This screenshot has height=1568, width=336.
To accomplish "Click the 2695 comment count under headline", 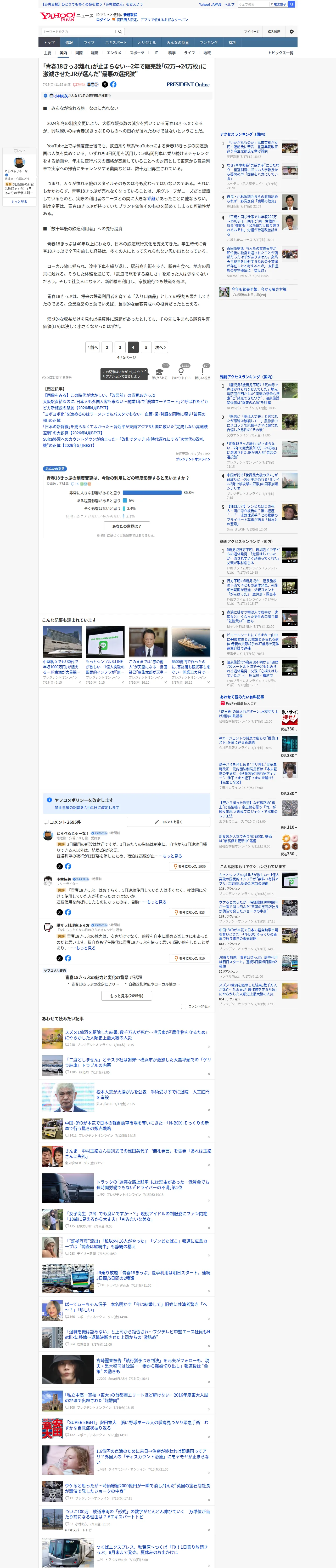I will (x=80, y=85).
